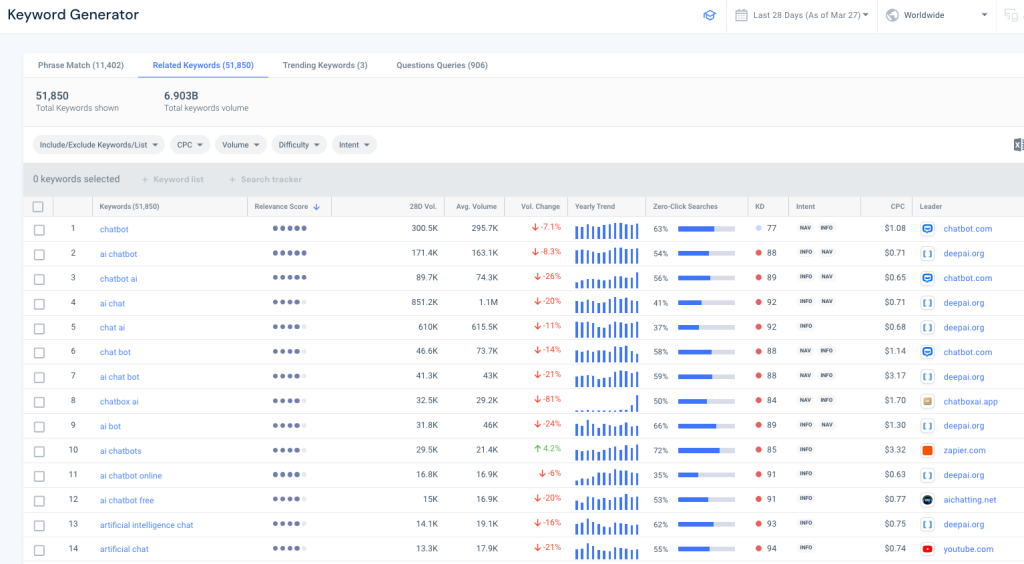Open the Include/Exclude Keywords/List filter
This screenshot has width=1024, height=564.
[x=99, y=145]
